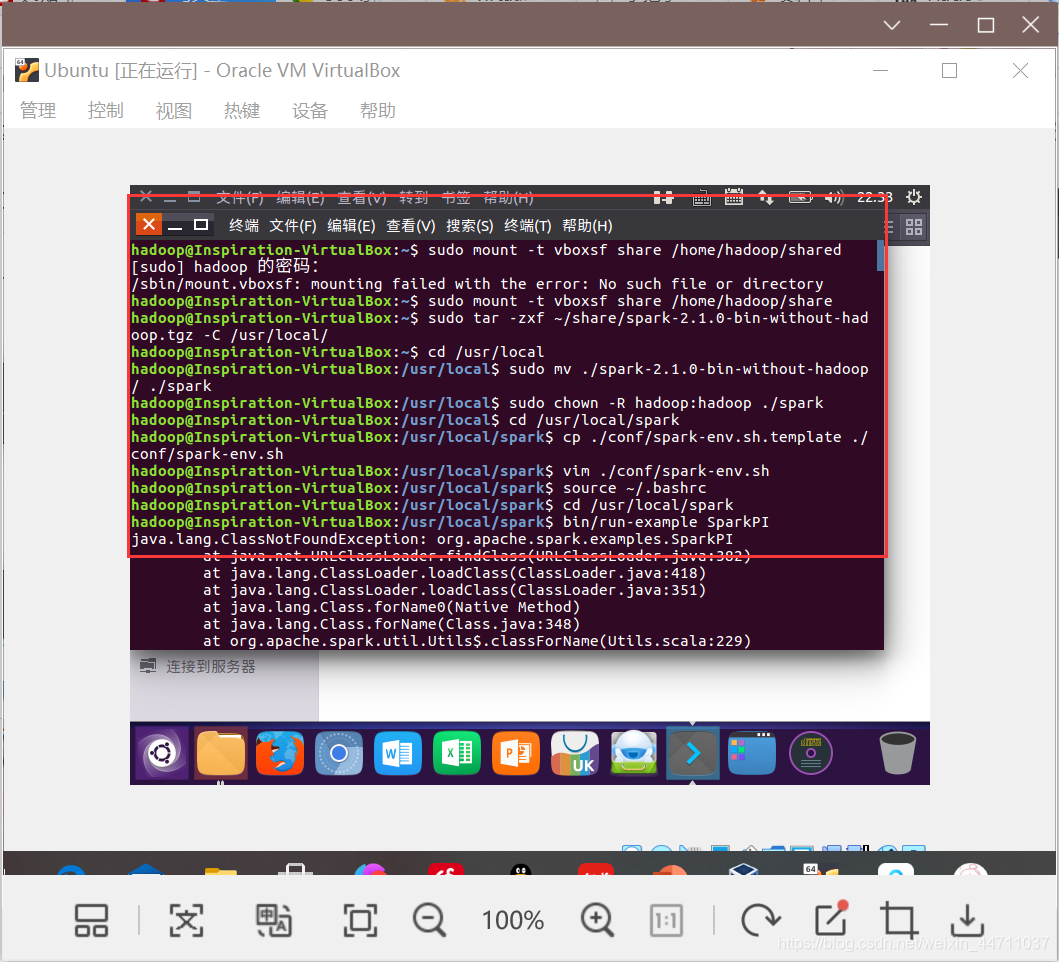1059x962 pixels.
Task: Switch file manager to icon grid view
Action: tap(913, 227)
